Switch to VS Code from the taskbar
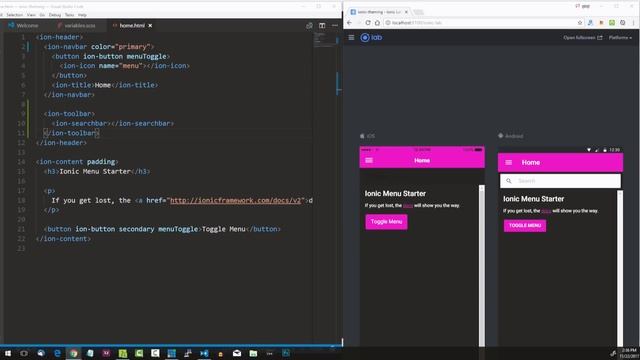 (204, 353)
